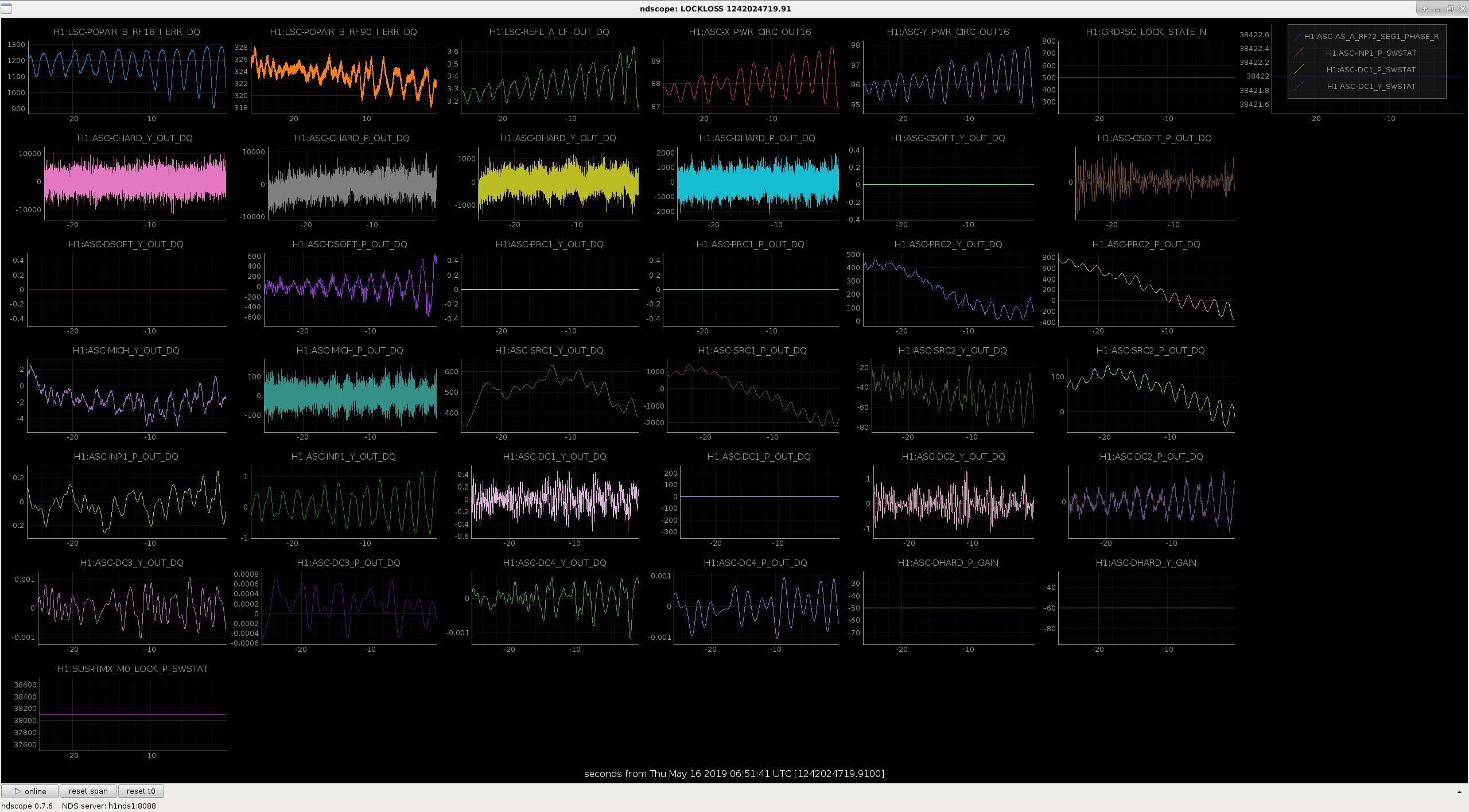The height and width of the screenshot is (812, 1469).
Task: Click inside the pink CHARD_Y_OUT_DQ plot
Action: click(135, 184)
